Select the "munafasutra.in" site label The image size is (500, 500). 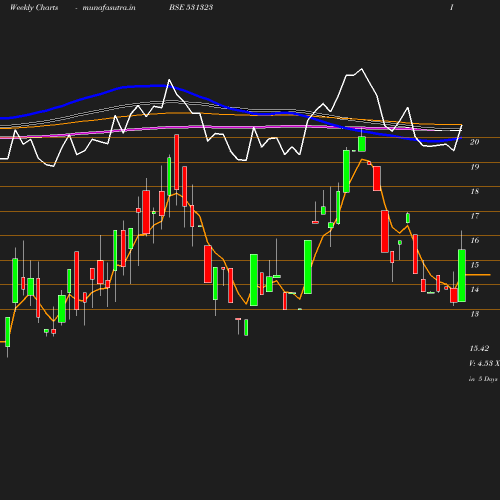109,8
